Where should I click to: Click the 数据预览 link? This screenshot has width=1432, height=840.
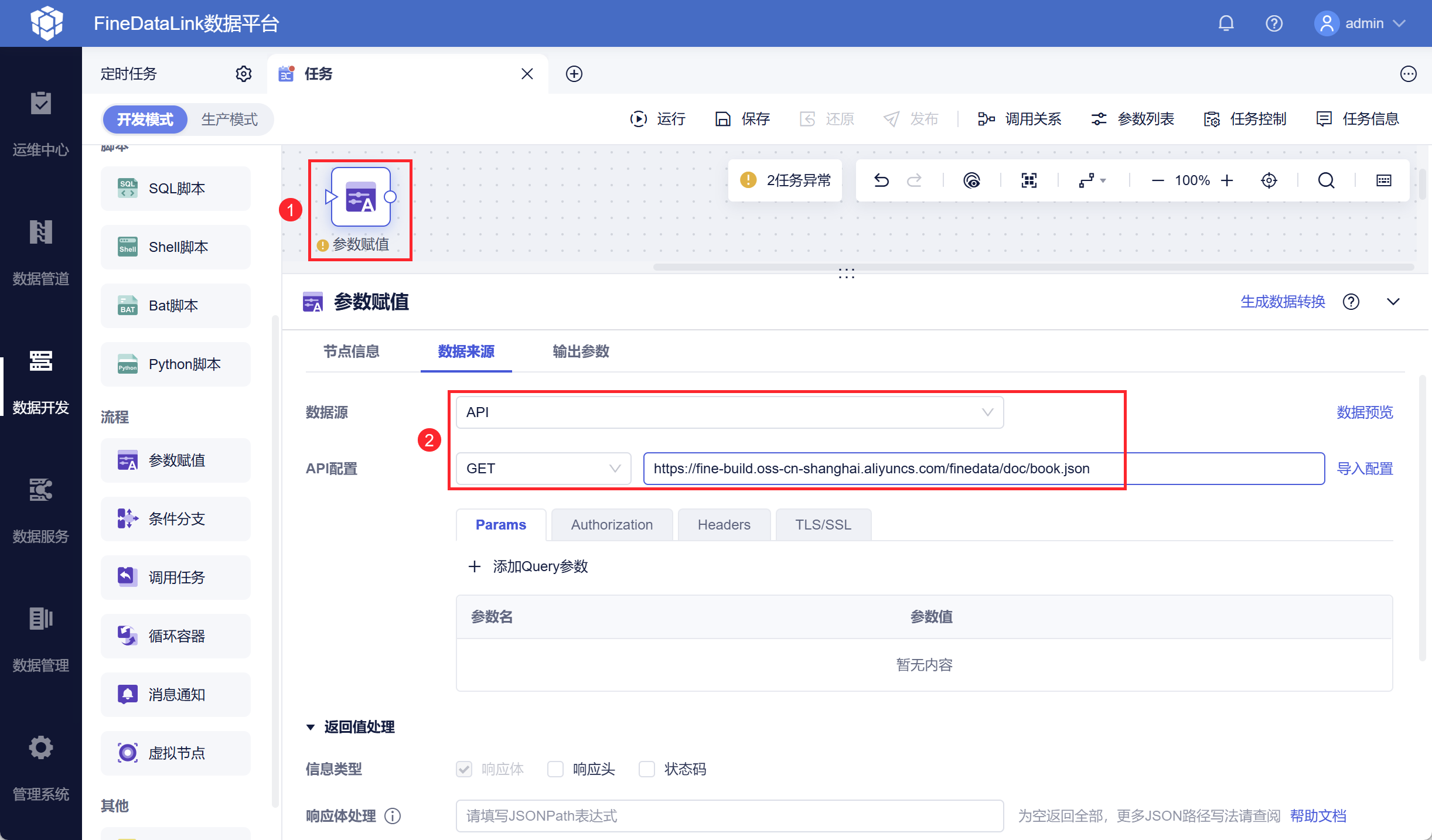coord(1364,412)
